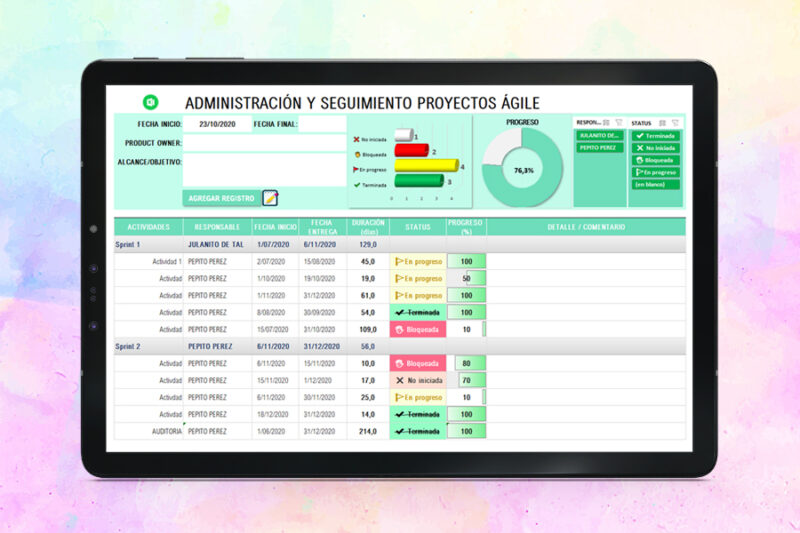This screenshot has height=533, width=800.
Task: Click the Product Owner input field
Action: pyautogui.click(x=265, y=143)
